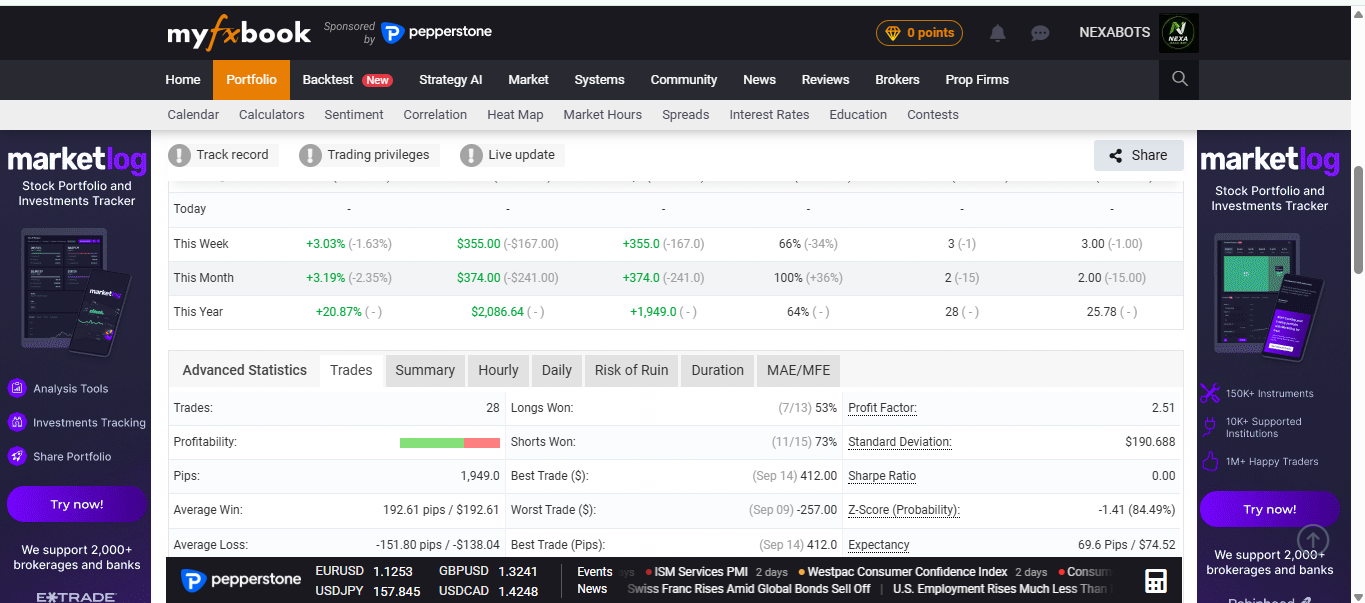The image size is (1365, 603).
Task: Go to the Interest Rates submenu link
Action: coord(769,115)
